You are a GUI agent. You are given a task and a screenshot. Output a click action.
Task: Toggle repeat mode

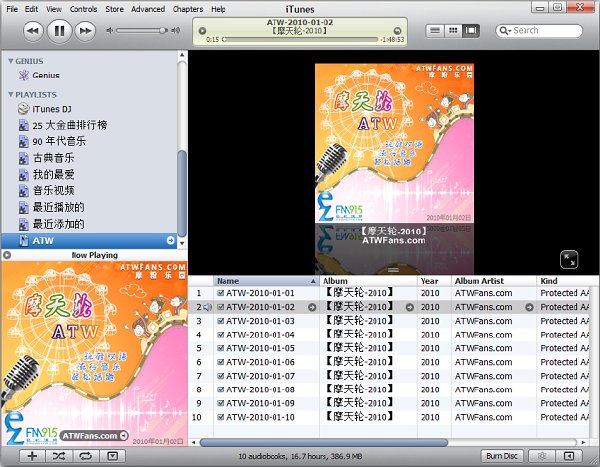(85, 456)
